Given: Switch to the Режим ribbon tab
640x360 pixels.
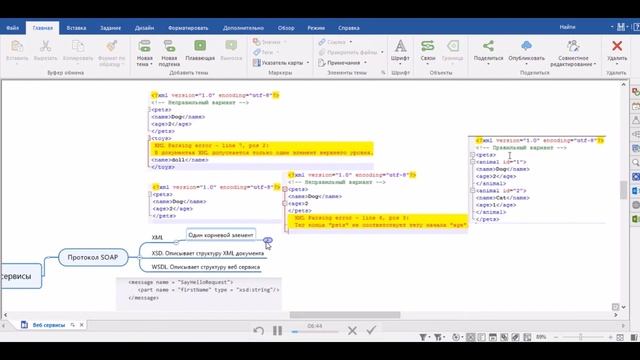Looking at the screenshot, I should click(316, 28).
